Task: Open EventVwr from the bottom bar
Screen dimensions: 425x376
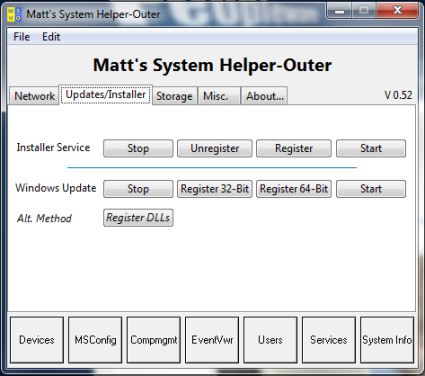Action: tap(212, 340)
